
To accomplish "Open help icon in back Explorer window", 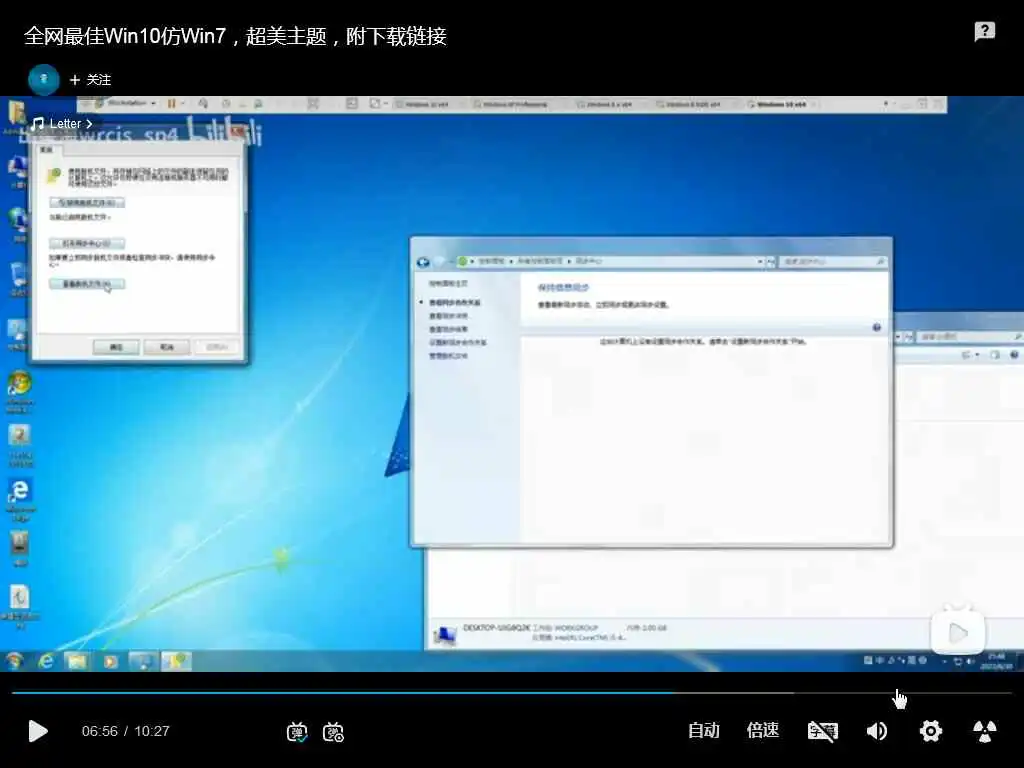I will [1014, 355].
